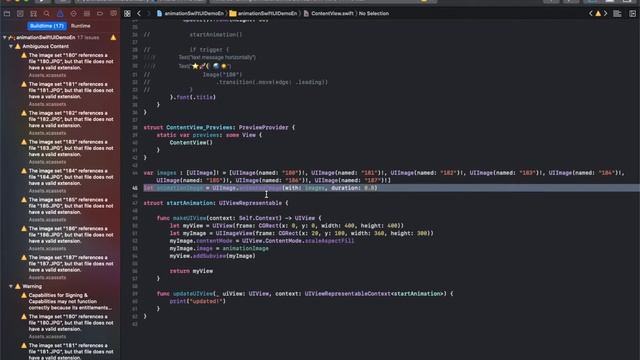Select the Issue navigator triangle icon

pyautogui.click(x=60, y=13)
